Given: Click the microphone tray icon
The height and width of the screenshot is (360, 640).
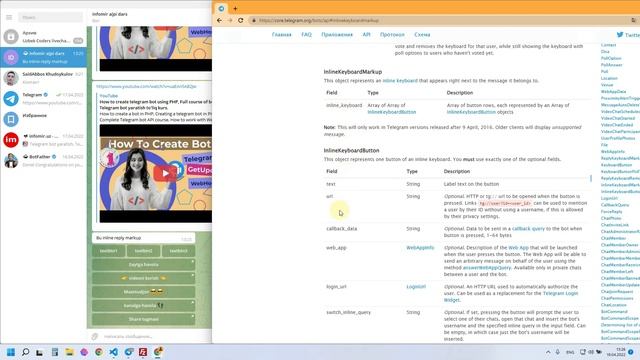Looking at the screenshot, I should click(x=558, y=352).
